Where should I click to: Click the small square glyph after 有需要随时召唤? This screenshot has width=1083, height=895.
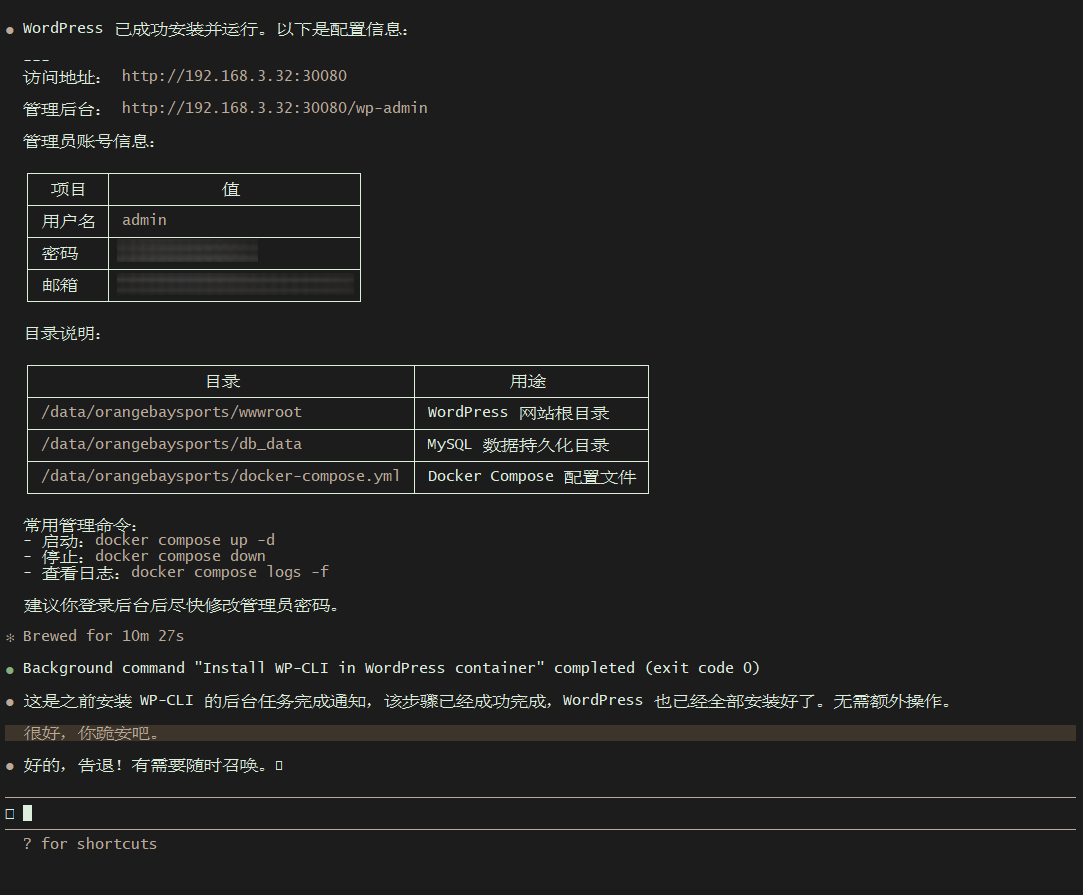click(x=279, y=765)
